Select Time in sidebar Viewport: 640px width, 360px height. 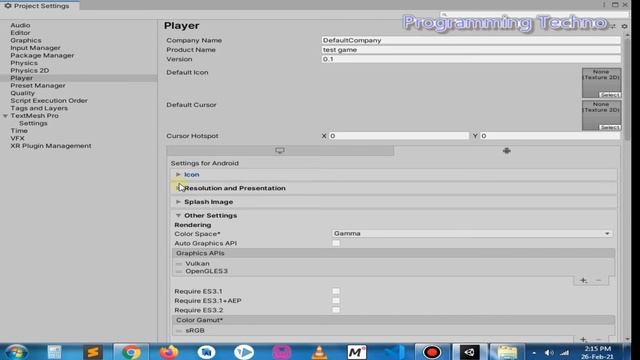19,131
